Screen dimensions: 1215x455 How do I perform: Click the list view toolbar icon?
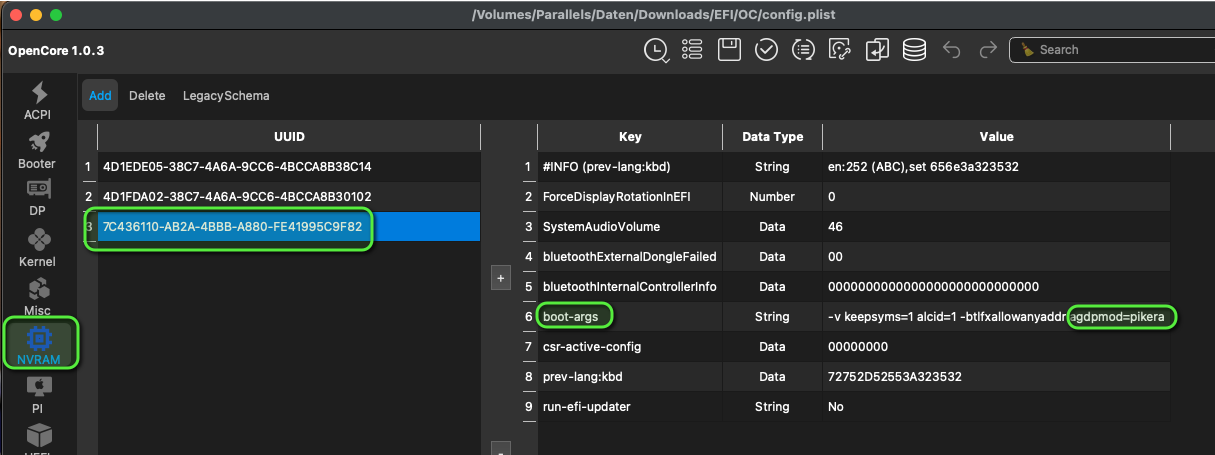point(692,50)
